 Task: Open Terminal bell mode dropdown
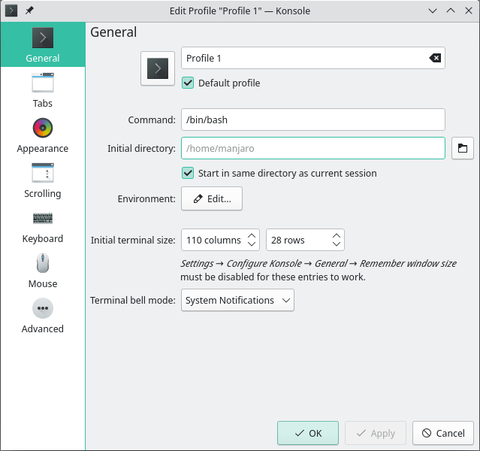238,300
